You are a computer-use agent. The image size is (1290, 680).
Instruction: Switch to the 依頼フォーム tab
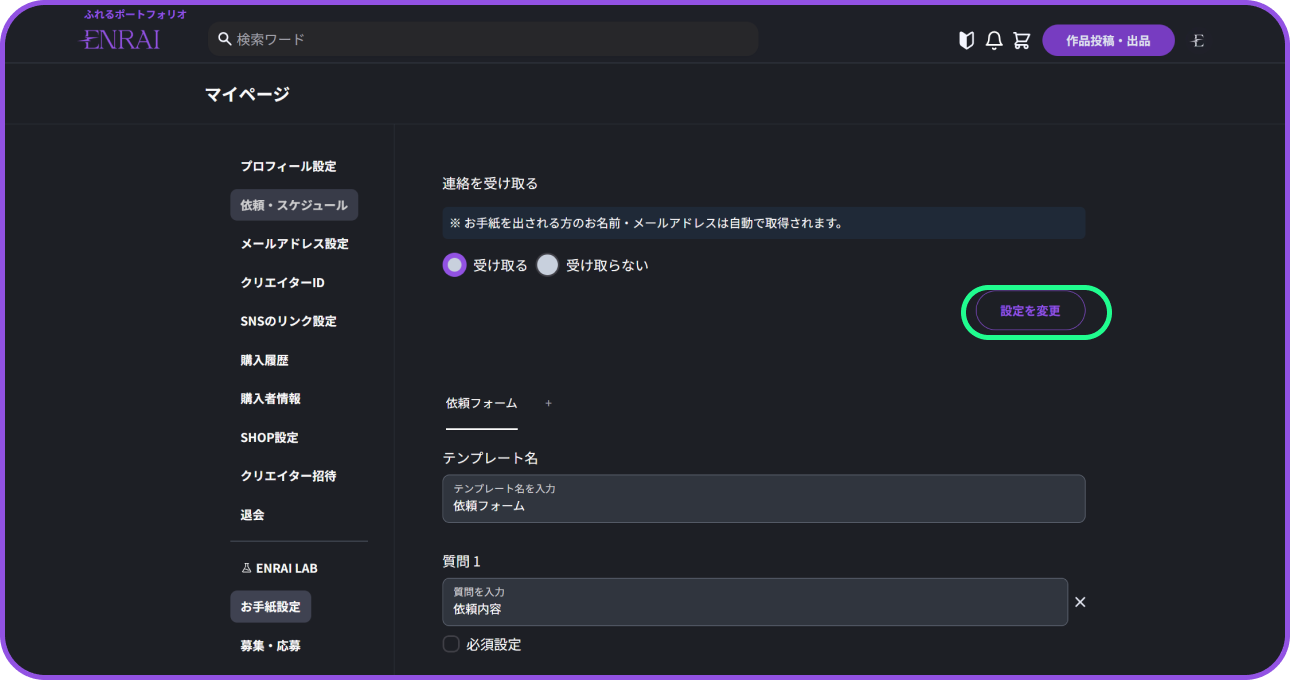481,403
